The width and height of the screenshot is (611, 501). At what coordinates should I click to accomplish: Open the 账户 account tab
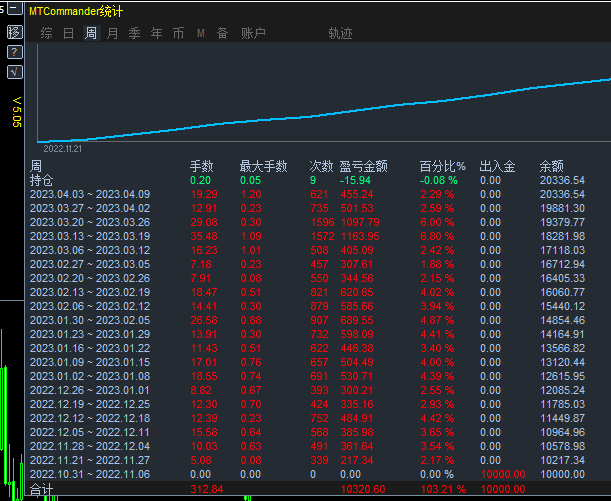253,33
